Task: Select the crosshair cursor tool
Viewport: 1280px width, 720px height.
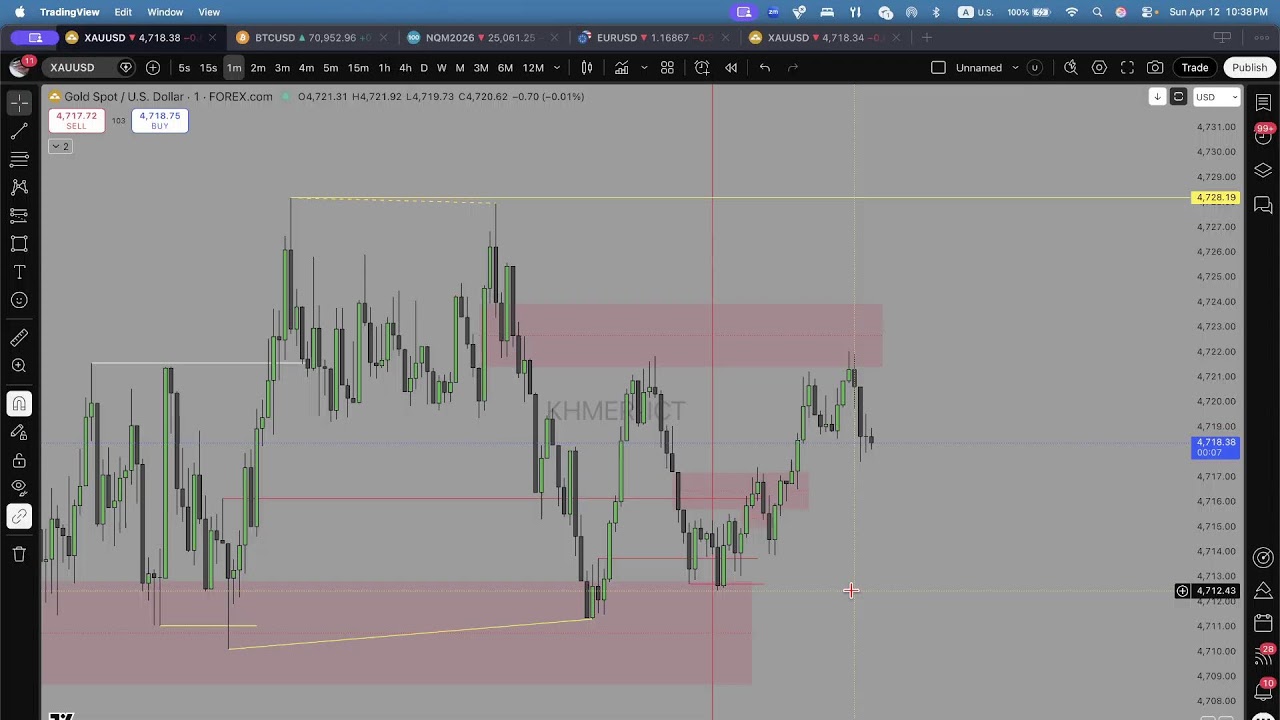Action: pyautogui.click(x=19, y=103)
